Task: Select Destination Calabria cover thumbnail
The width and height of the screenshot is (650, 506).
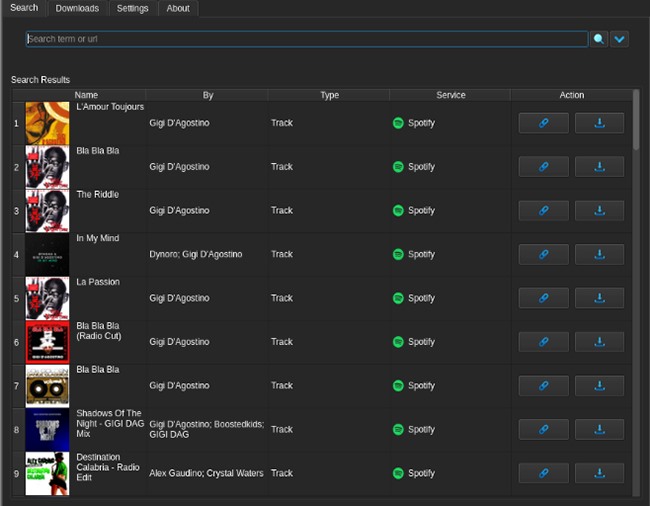Action: pos(47,473)
